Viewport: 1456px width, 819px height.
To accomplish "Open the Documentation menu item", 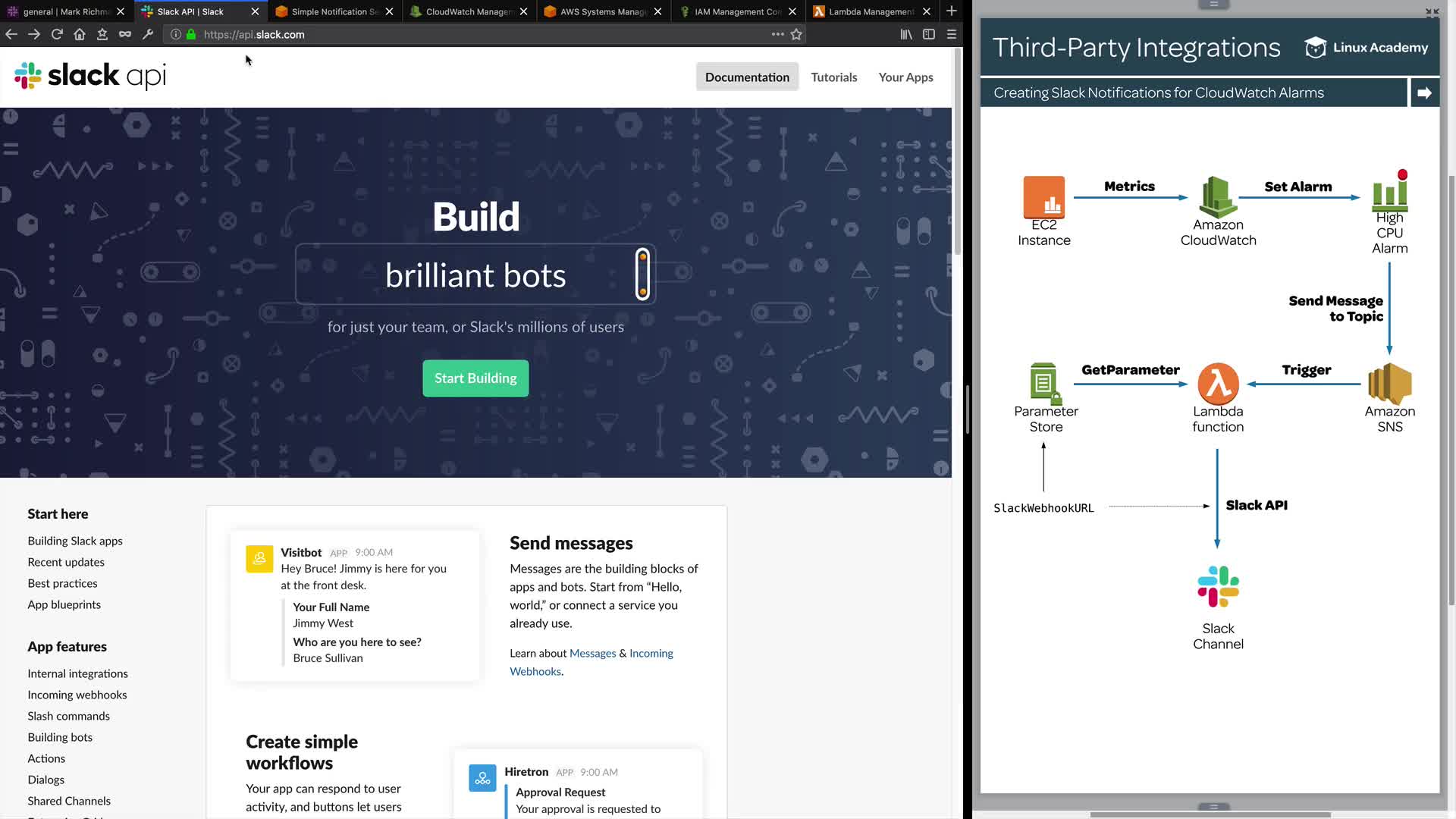I will pyautogui.click(x=747, y=77).
